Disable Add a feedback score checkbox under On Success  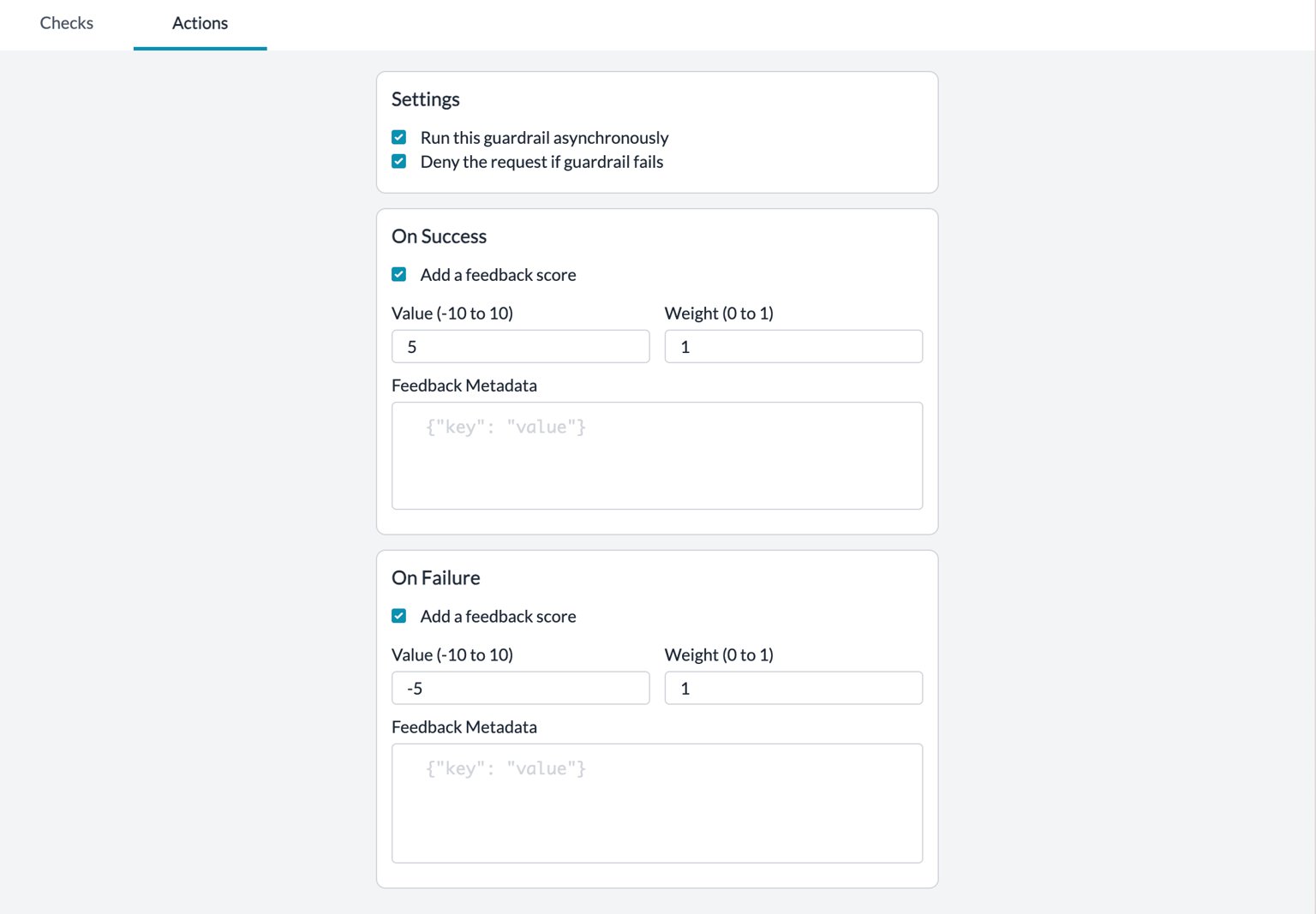pyautogui.click(x=399, y=274)
